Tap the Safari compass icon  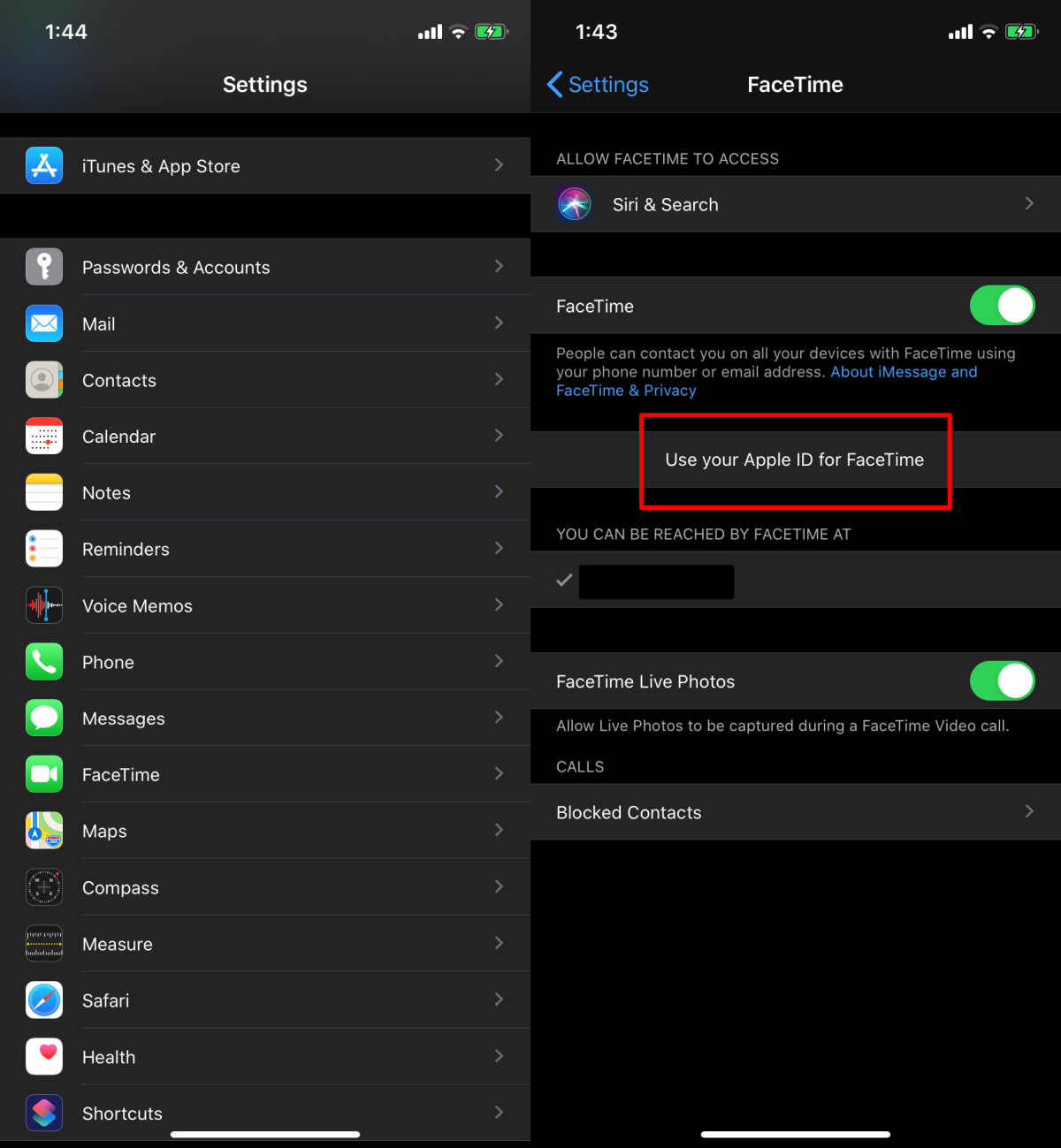(44, 1000)
